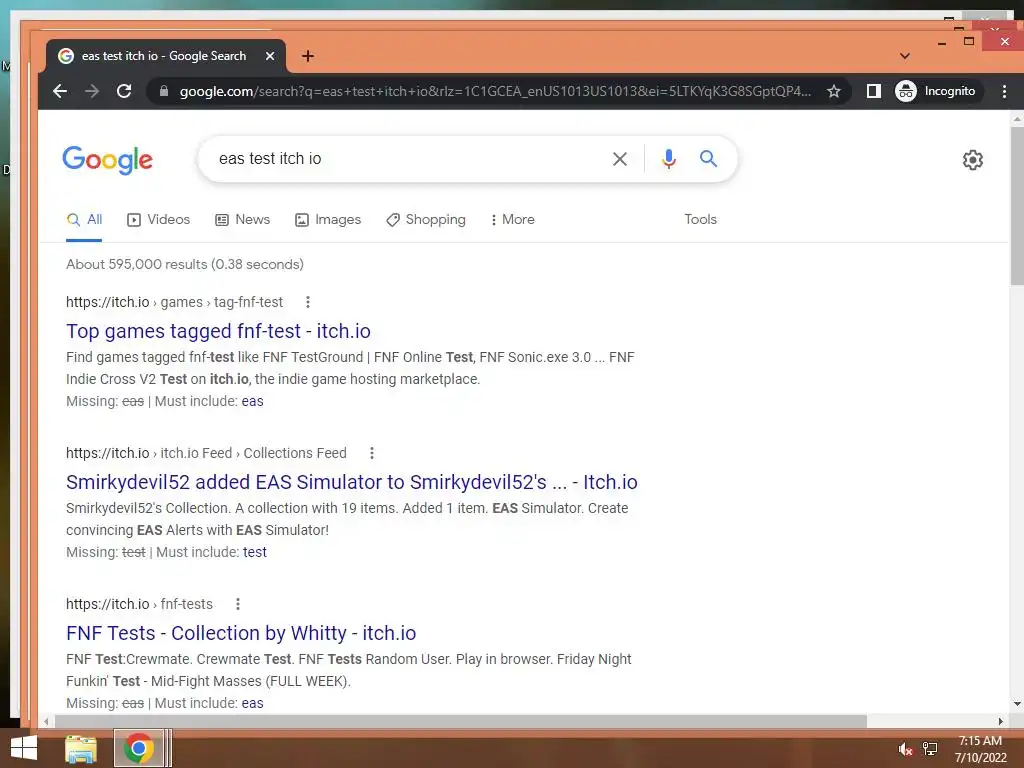Open Smirkydevil52 added EAS Simulator link
The image size is (1024, 768).
pos(351,482)
